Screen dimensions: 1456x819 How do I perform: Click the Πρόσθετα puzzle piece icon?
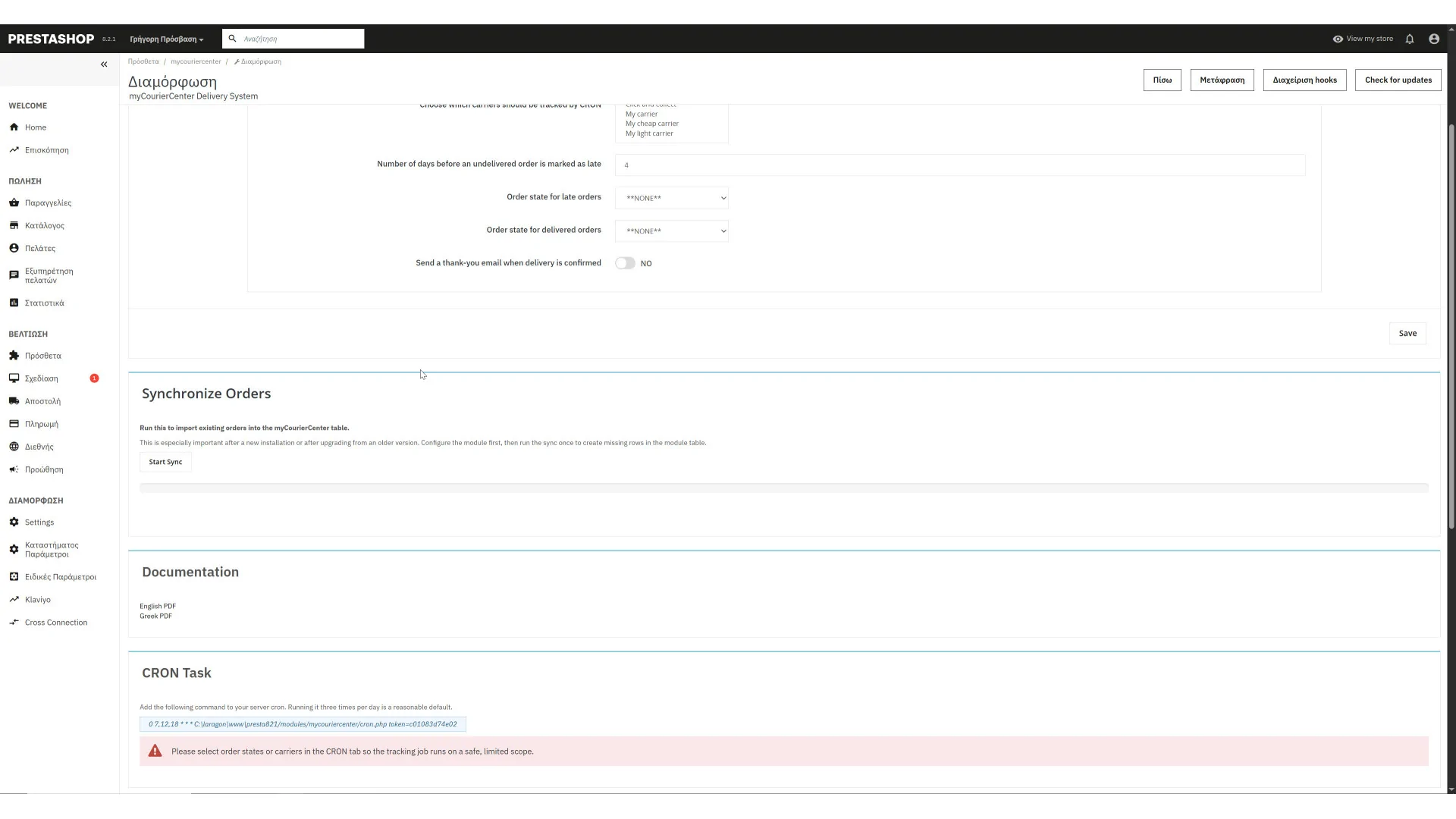point(14,355)
